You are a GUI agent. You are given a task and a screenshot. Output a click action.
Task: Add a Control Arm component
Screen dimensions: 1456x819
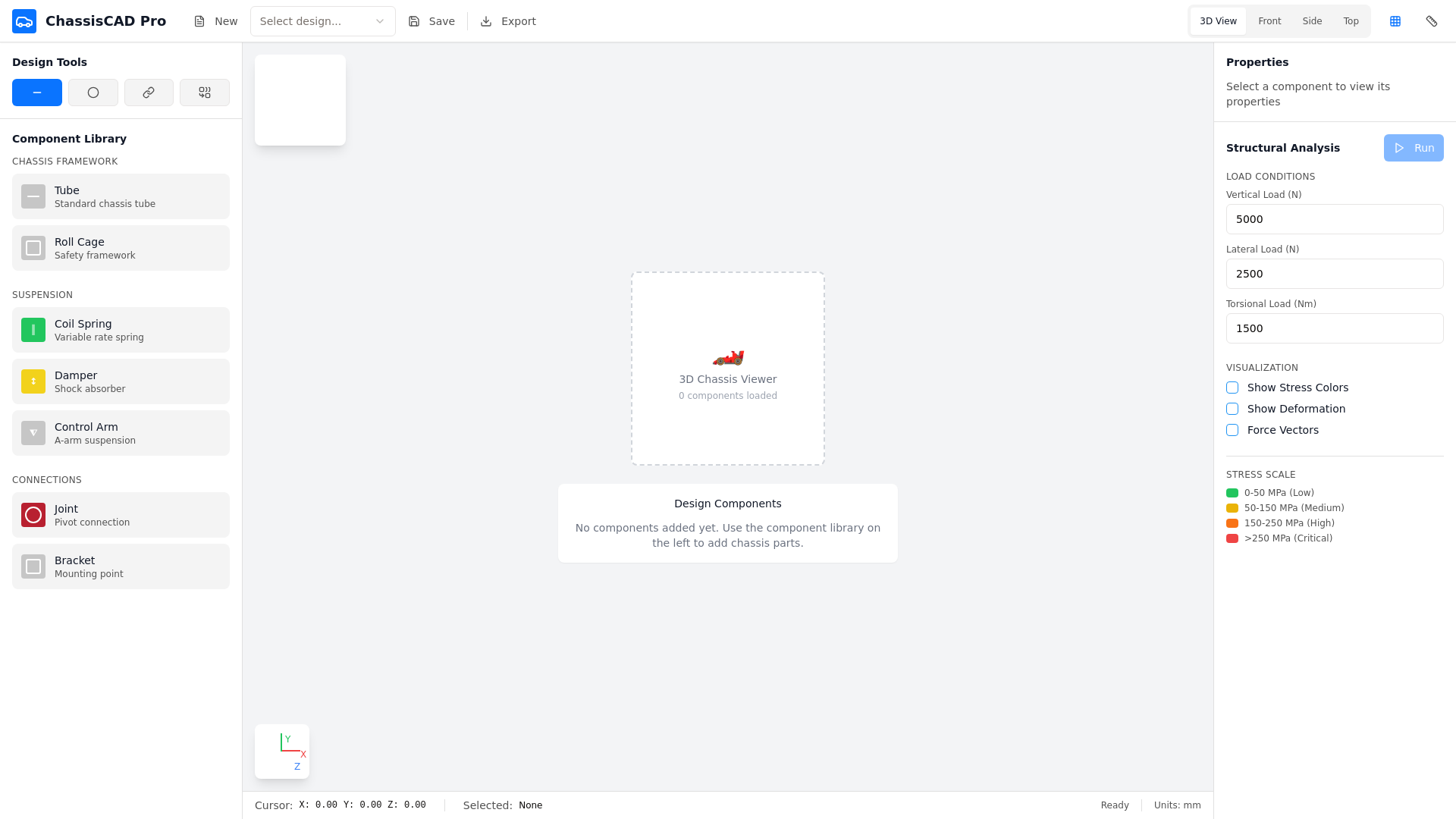(x=121, y=433)
